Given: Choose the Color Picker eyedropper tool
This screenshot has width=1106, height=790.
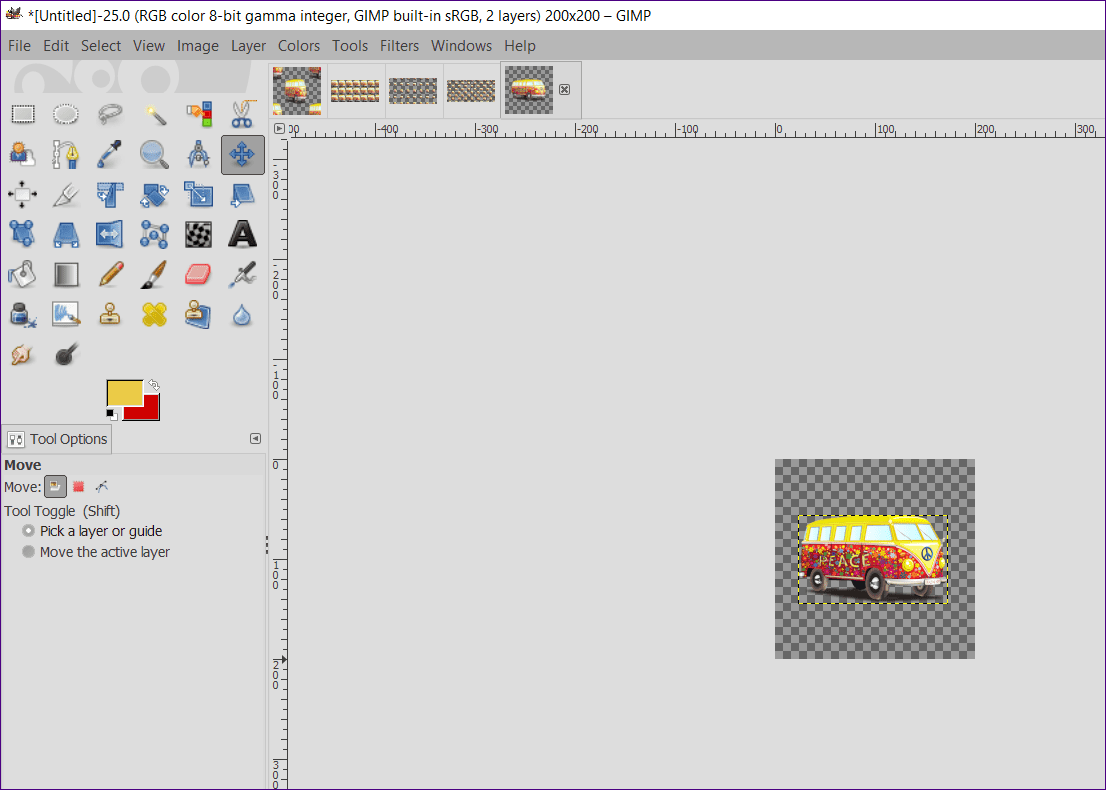Looking at the screenshot, I should [x=110, y=154].
